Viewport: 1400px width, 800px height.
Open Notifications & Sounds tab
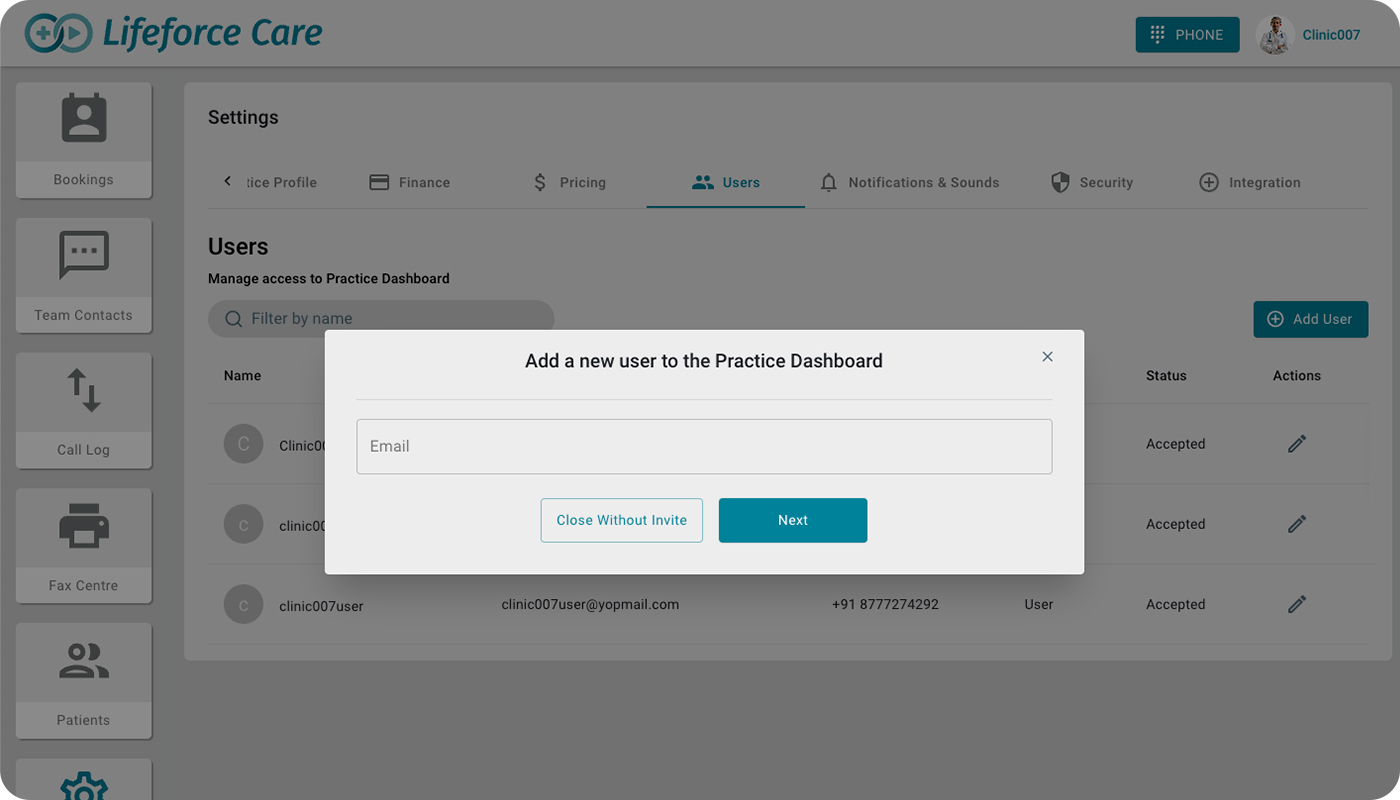[x=909, y=183]
